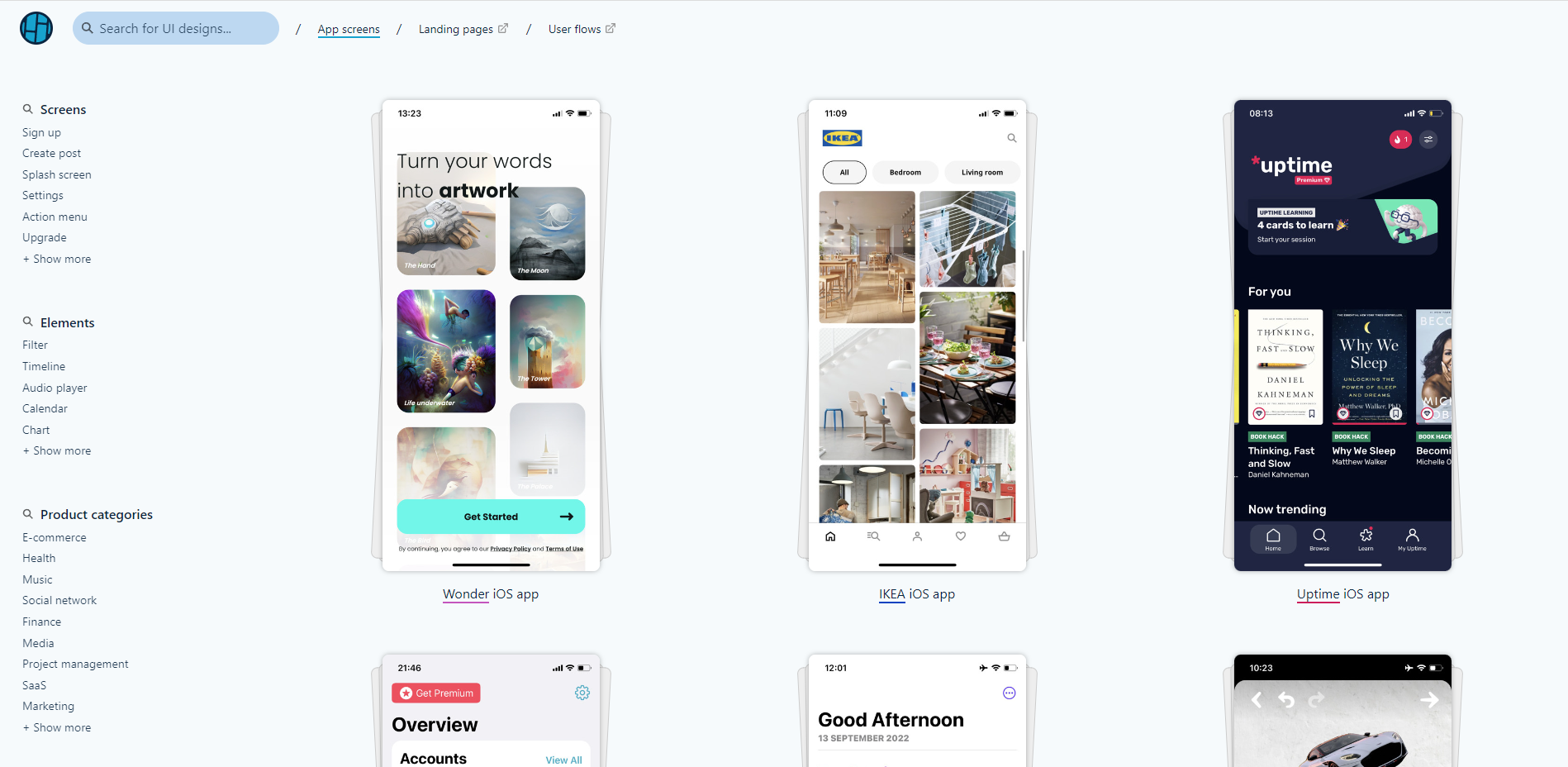Image resolution: width=1568 pixels, height=767 pixels.
Task: Click the heart favorites icon in IKEA app
Action: click(960, 536)
